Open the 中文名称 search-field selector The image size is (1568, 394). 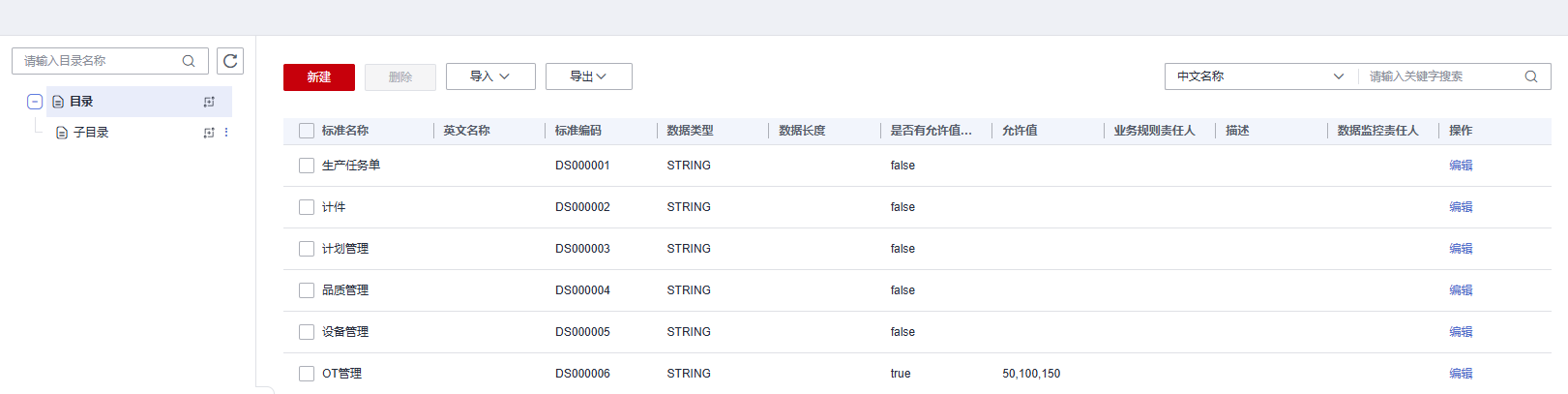click(x=1260, y=76)
